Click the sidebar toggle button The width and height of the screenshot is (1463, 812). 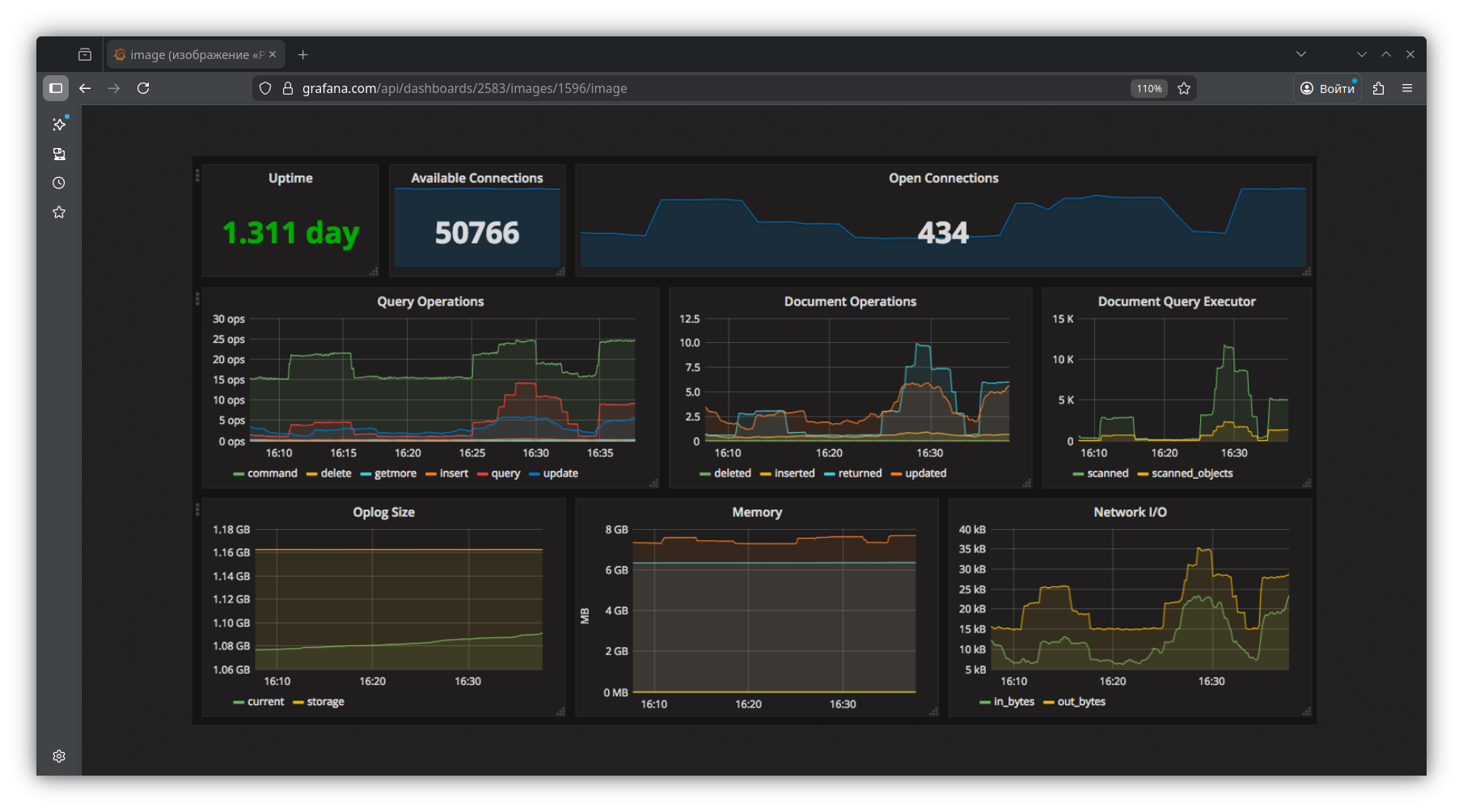point(56,88)
